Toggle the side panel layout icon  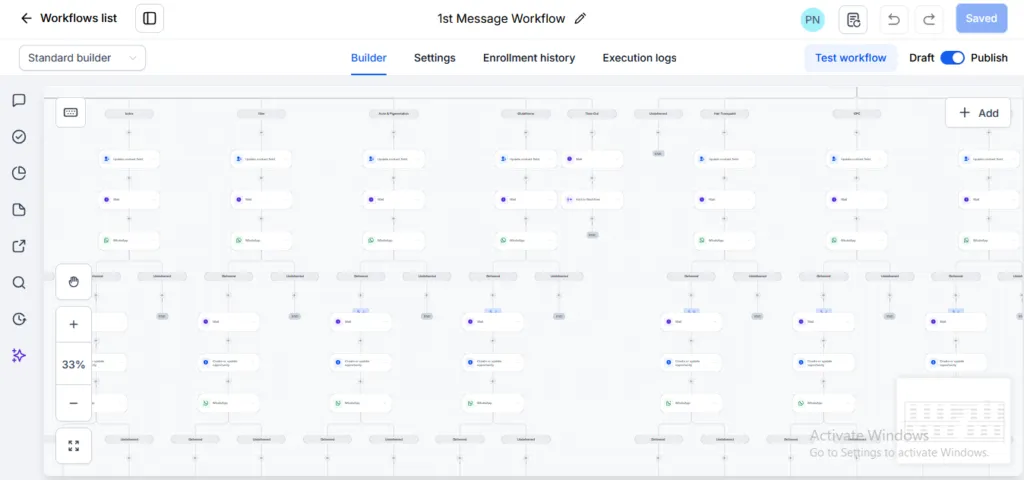coord(150,18)
